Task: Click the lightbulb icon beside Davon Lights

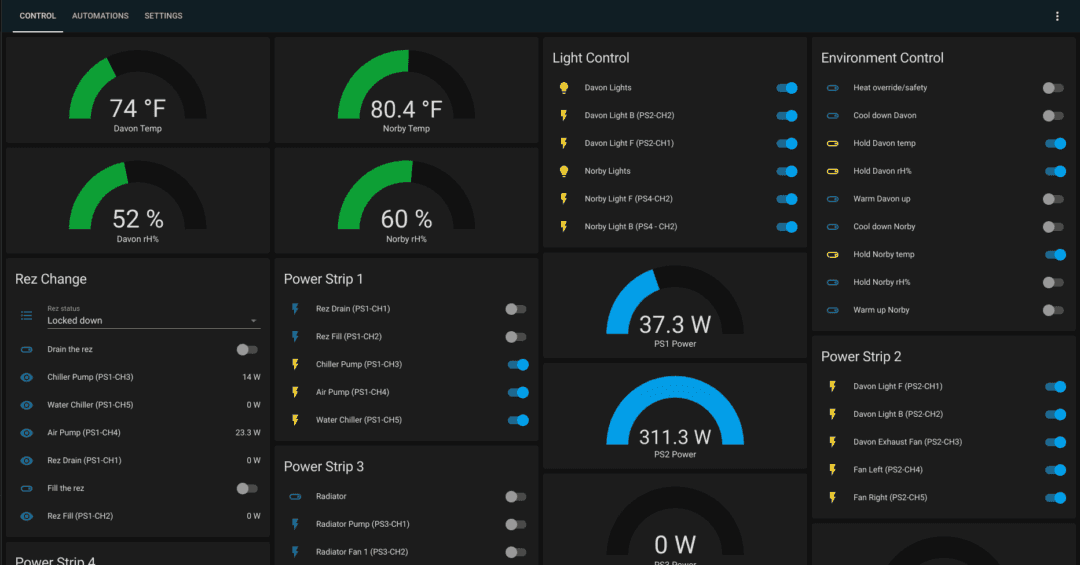Action: (x=563, y=88)
